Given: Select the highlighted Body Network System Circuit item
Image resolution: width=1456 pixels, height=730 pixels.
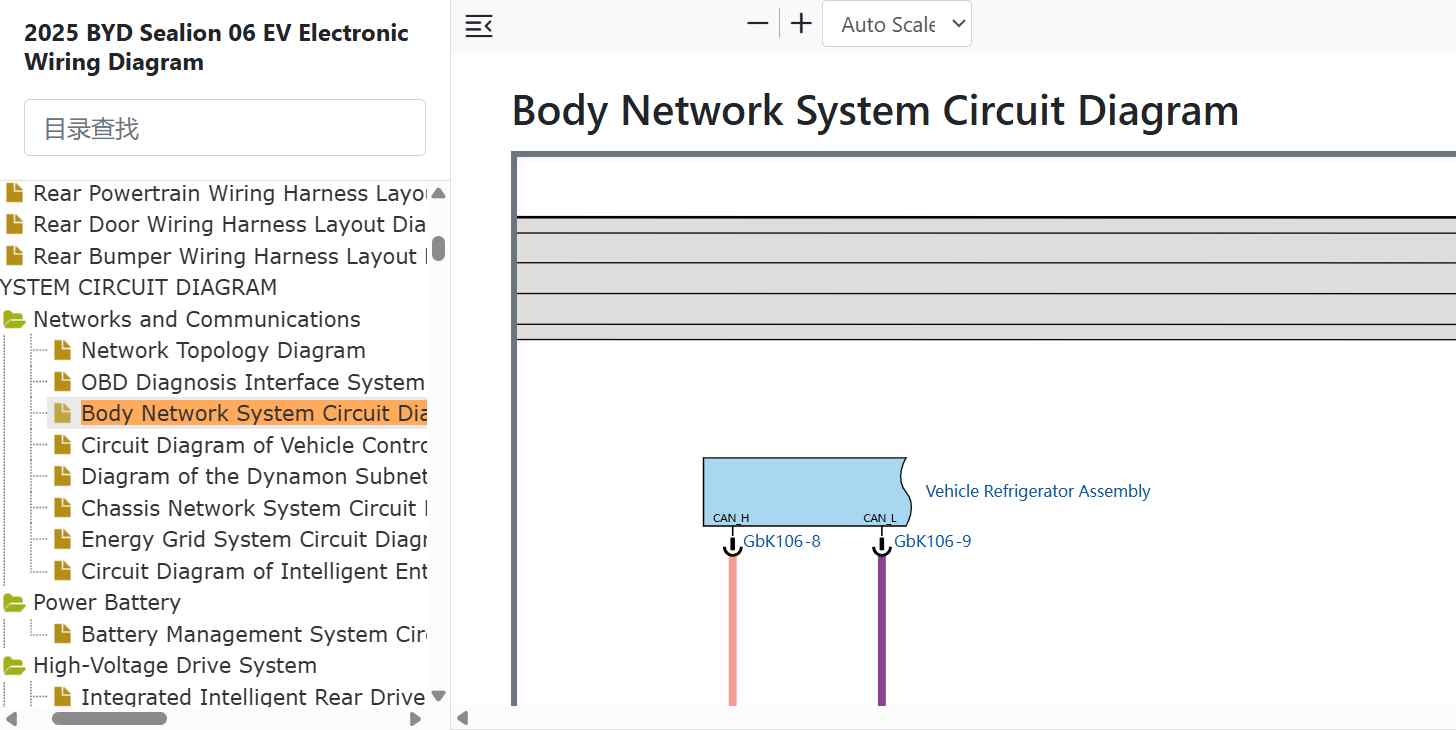Looking at the screenshot, I should pos(254,413).
